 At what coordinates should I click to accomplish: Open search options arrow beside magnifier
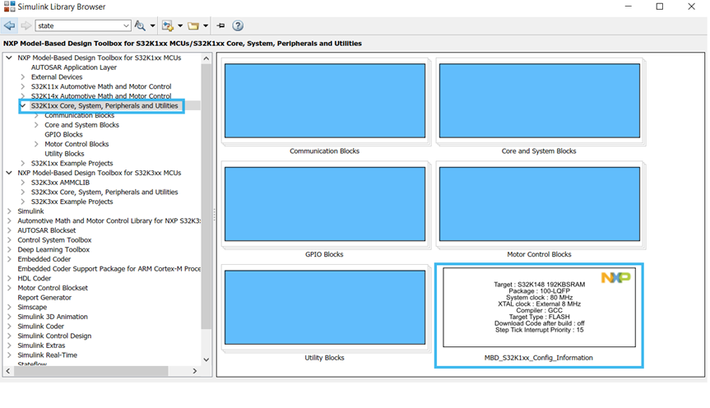click(153, 26)
